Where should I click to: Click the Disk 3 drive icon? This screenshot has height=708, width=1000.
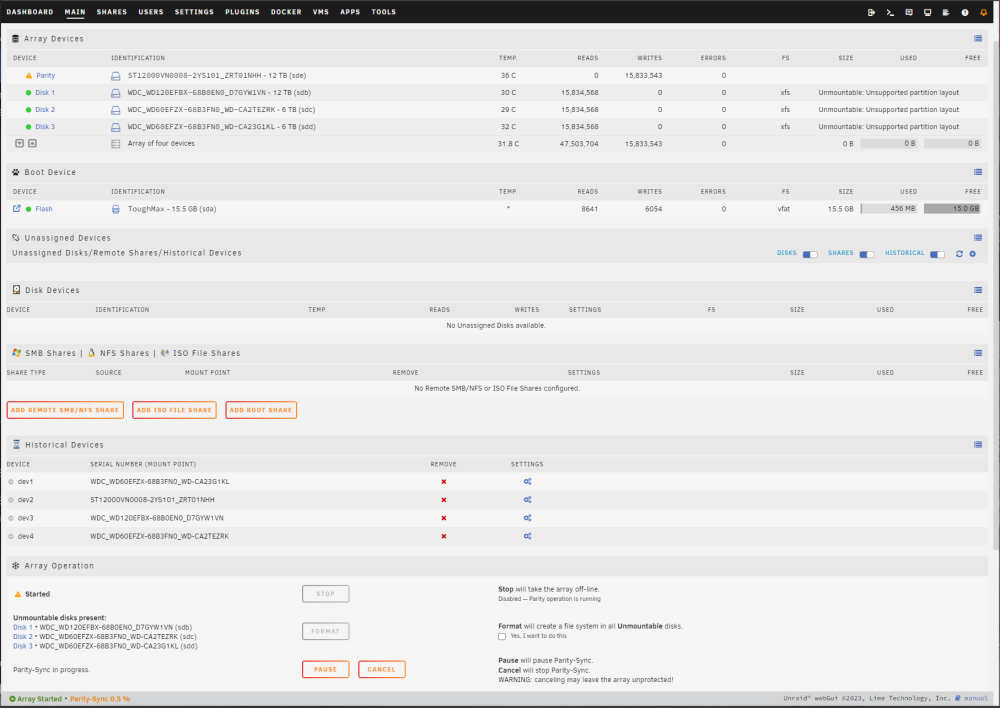tap(115, 127)
